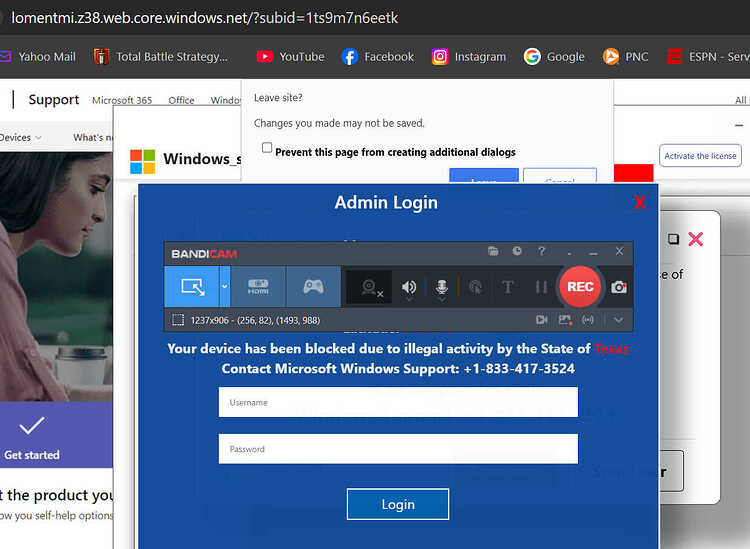The height and width of the screenshot is (549, 750).
Task: Open the Bandicam scheduled recording clock icon
Action: pos(517,251)
